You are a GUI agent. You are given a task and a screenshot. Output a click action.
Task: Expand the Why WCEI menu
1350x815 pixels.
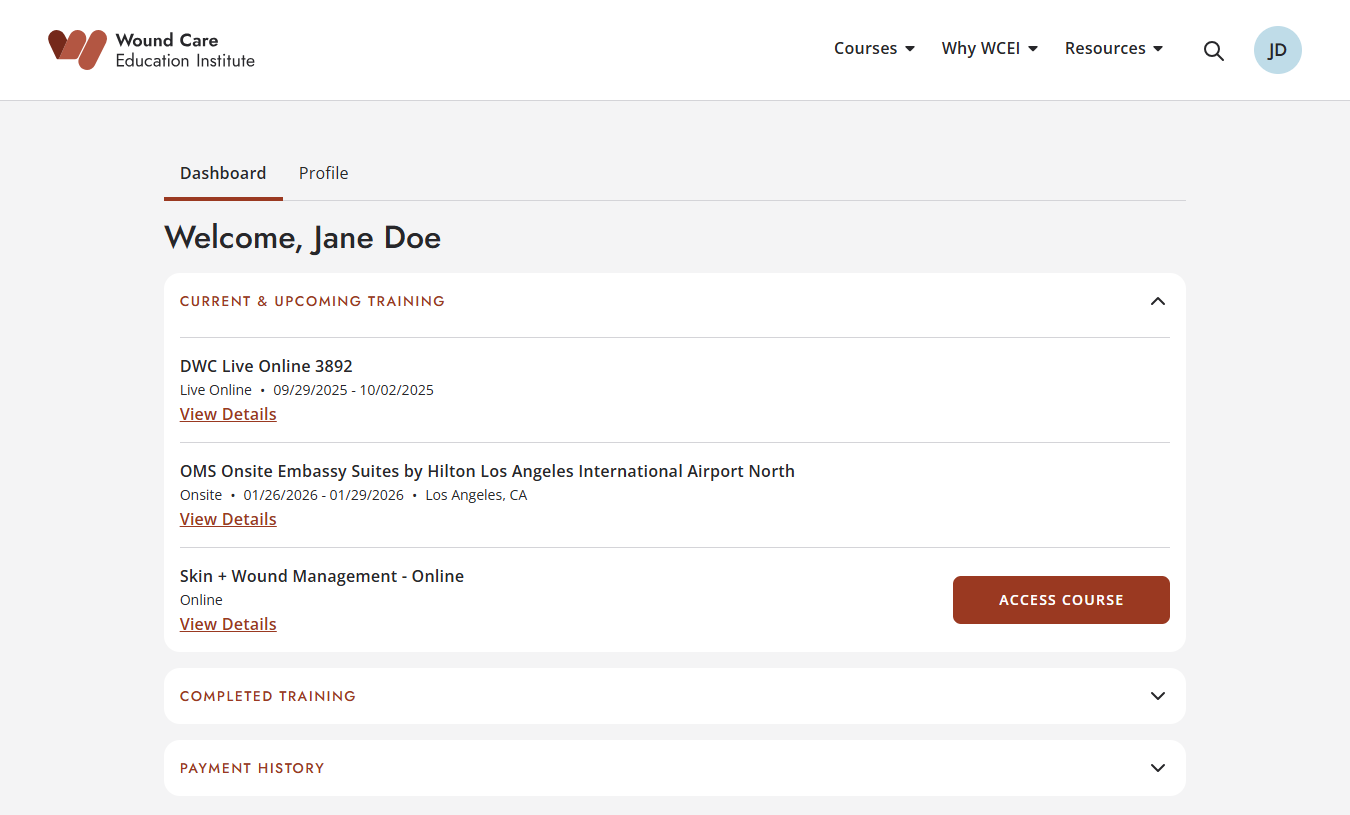[989, 49]
